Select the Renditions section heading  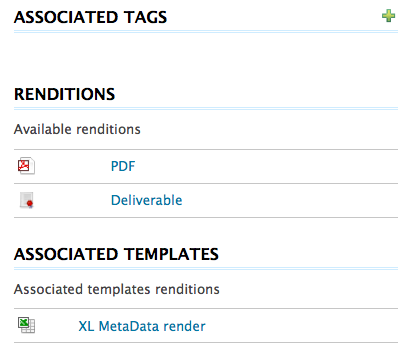(x=65, y=94)
